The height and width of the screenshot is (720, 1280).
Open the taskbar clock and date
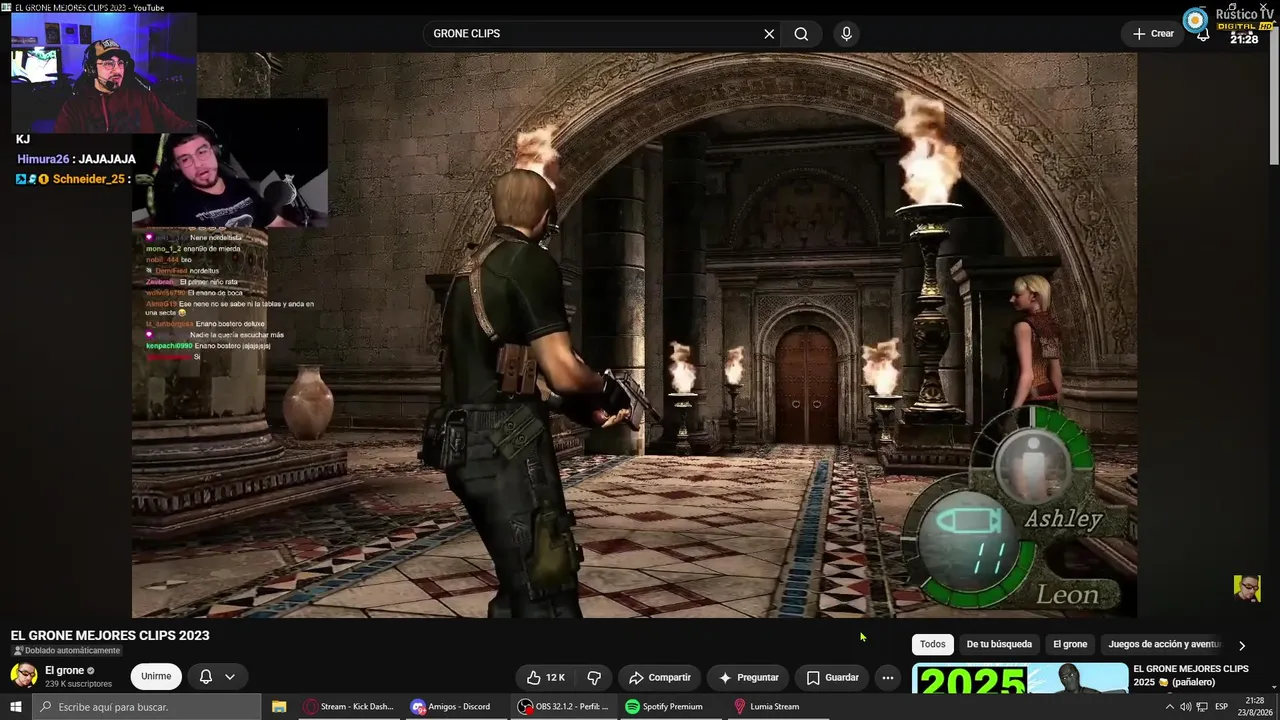pos(1255,707)
